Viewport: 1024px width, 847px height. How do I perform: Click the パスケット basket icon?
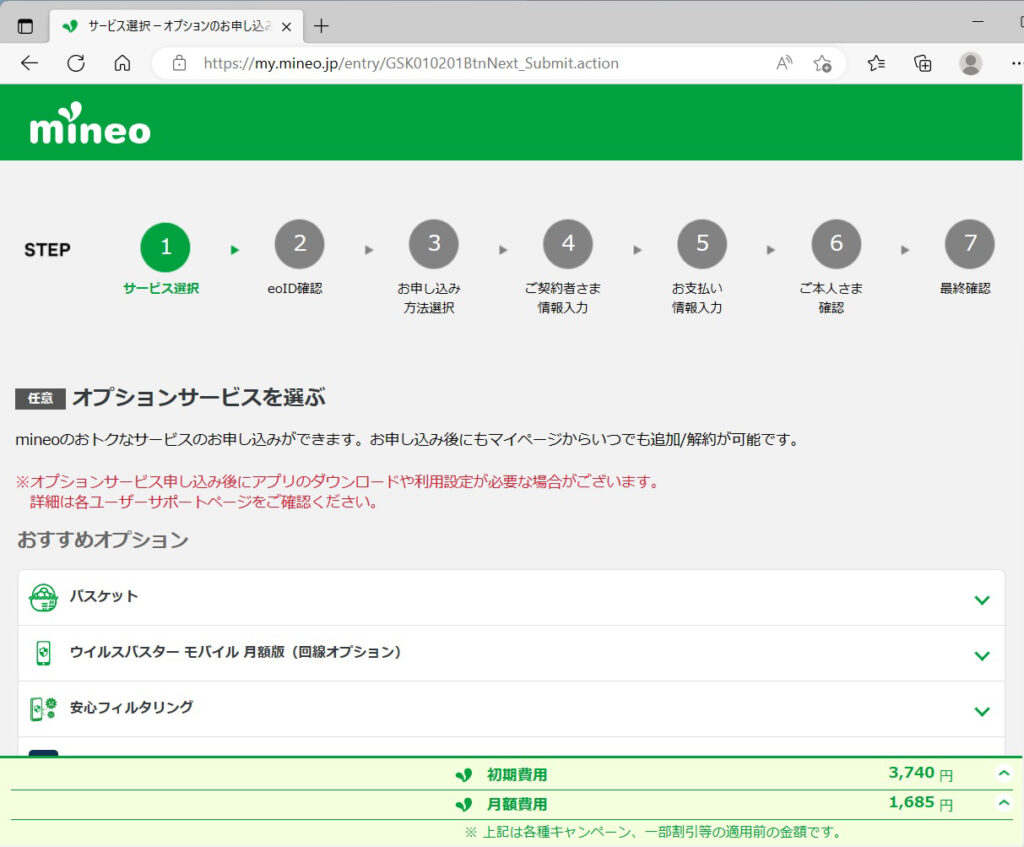click(43, 598)
